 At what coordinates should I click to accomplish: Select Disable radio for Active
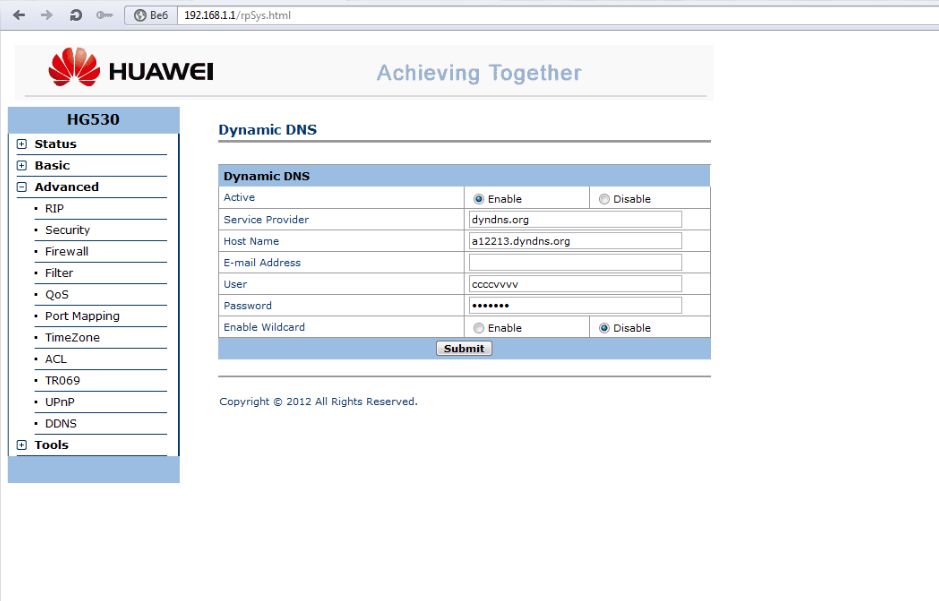pyautogui.click(x=604, y=199)
